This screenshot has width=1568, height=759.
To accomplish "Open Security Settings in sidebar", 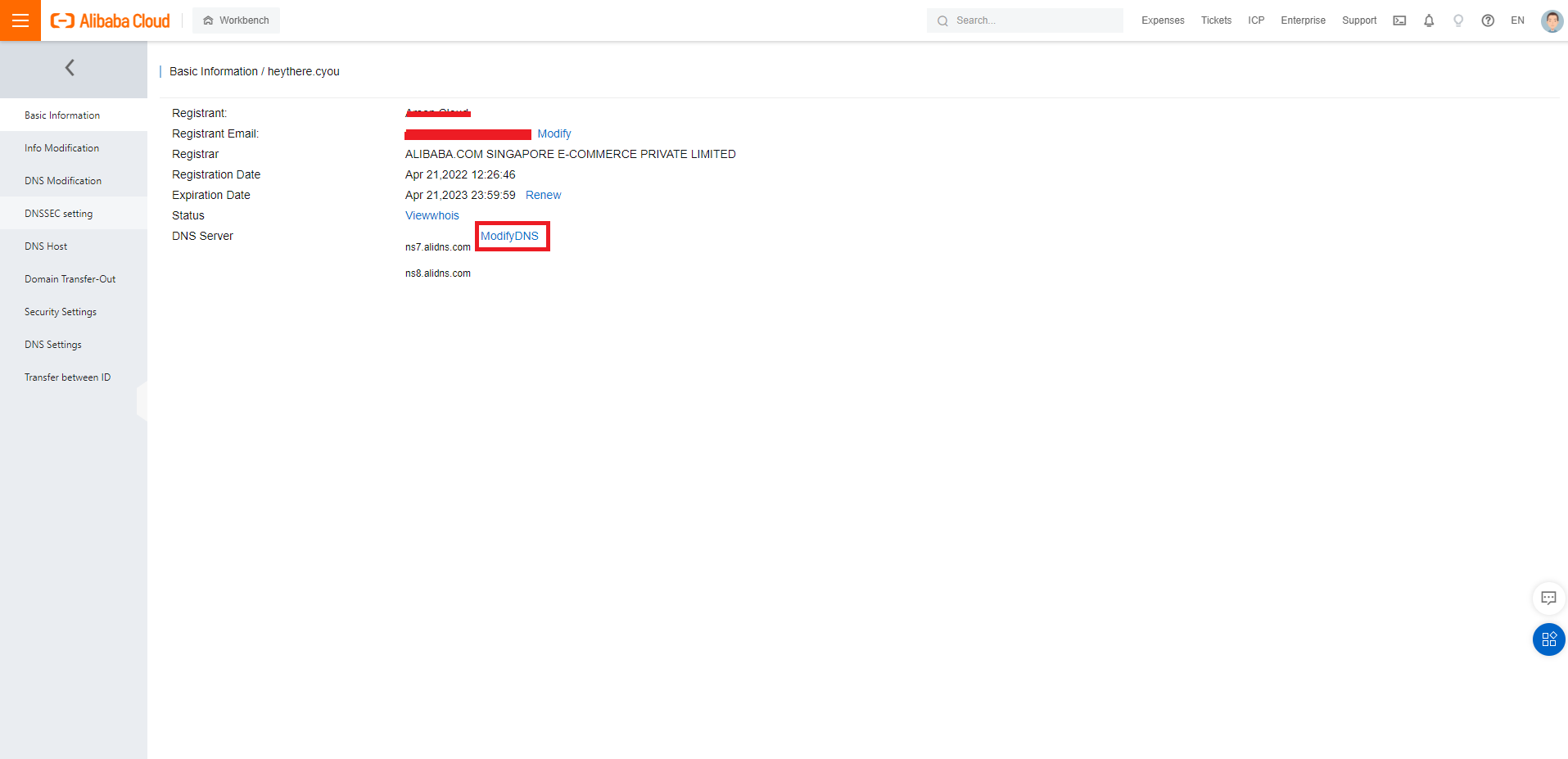I will pyautogui.click(x=74, y=312).
